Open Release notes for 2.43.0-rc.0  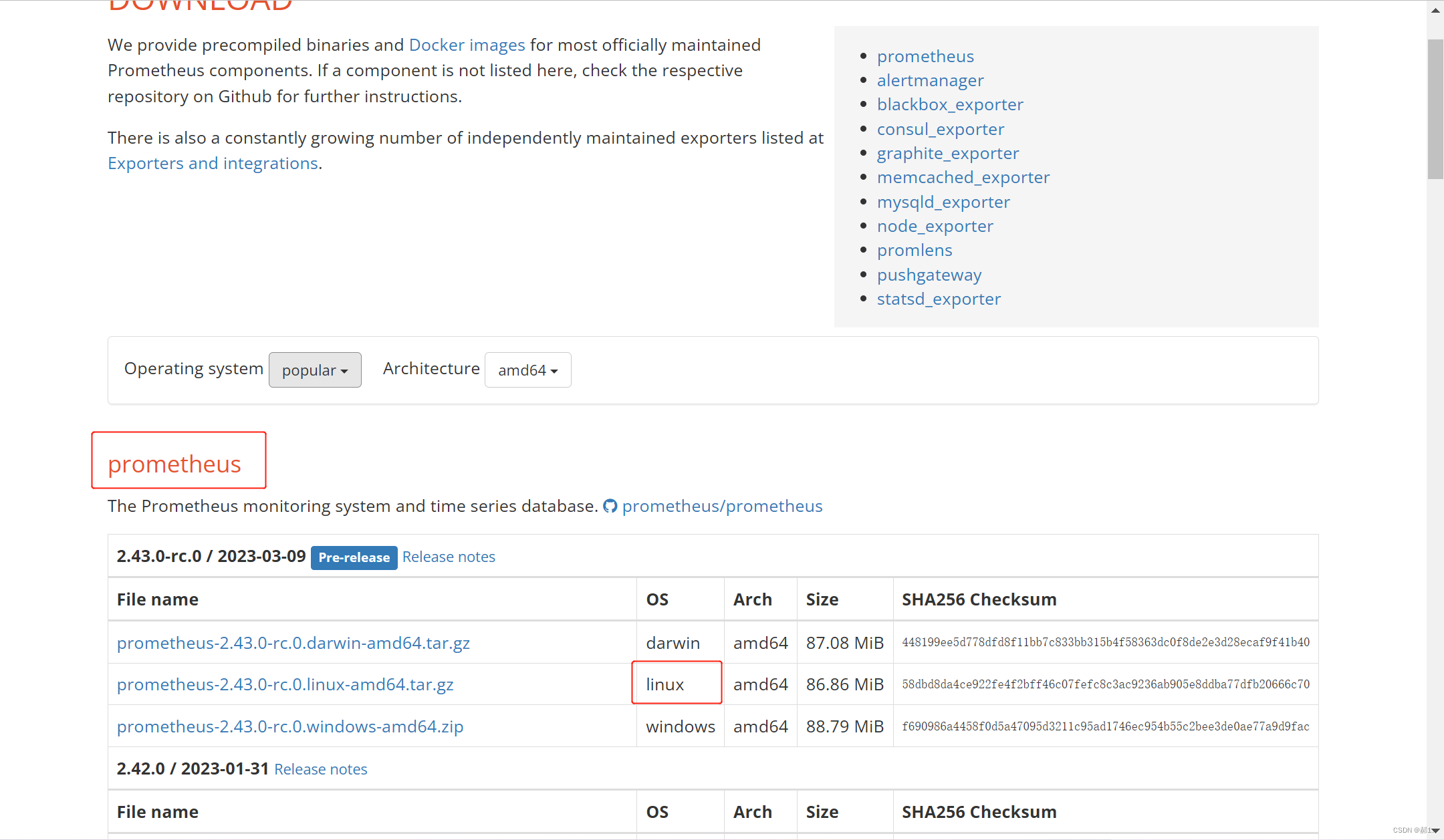click(x=449, y=557)
